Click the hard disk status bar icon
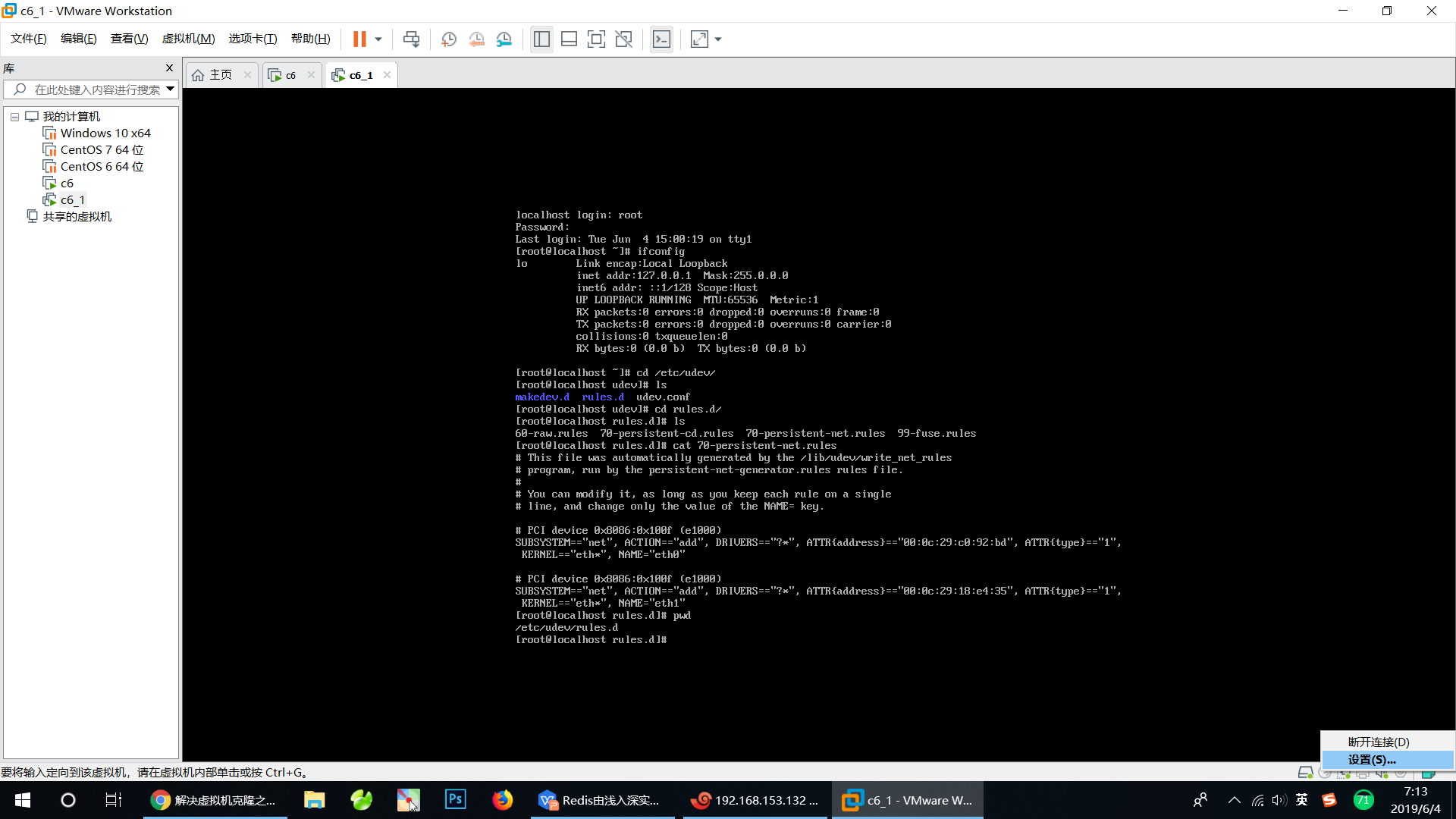Viewport: 1456px width, 819px height. pos(1305,772)
